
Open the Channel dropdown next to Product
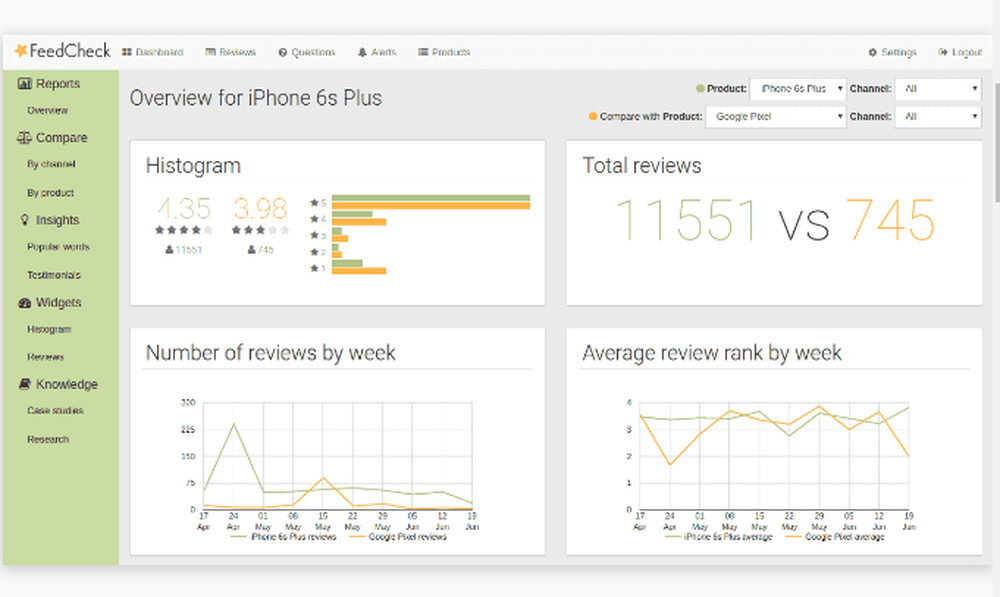938,89
